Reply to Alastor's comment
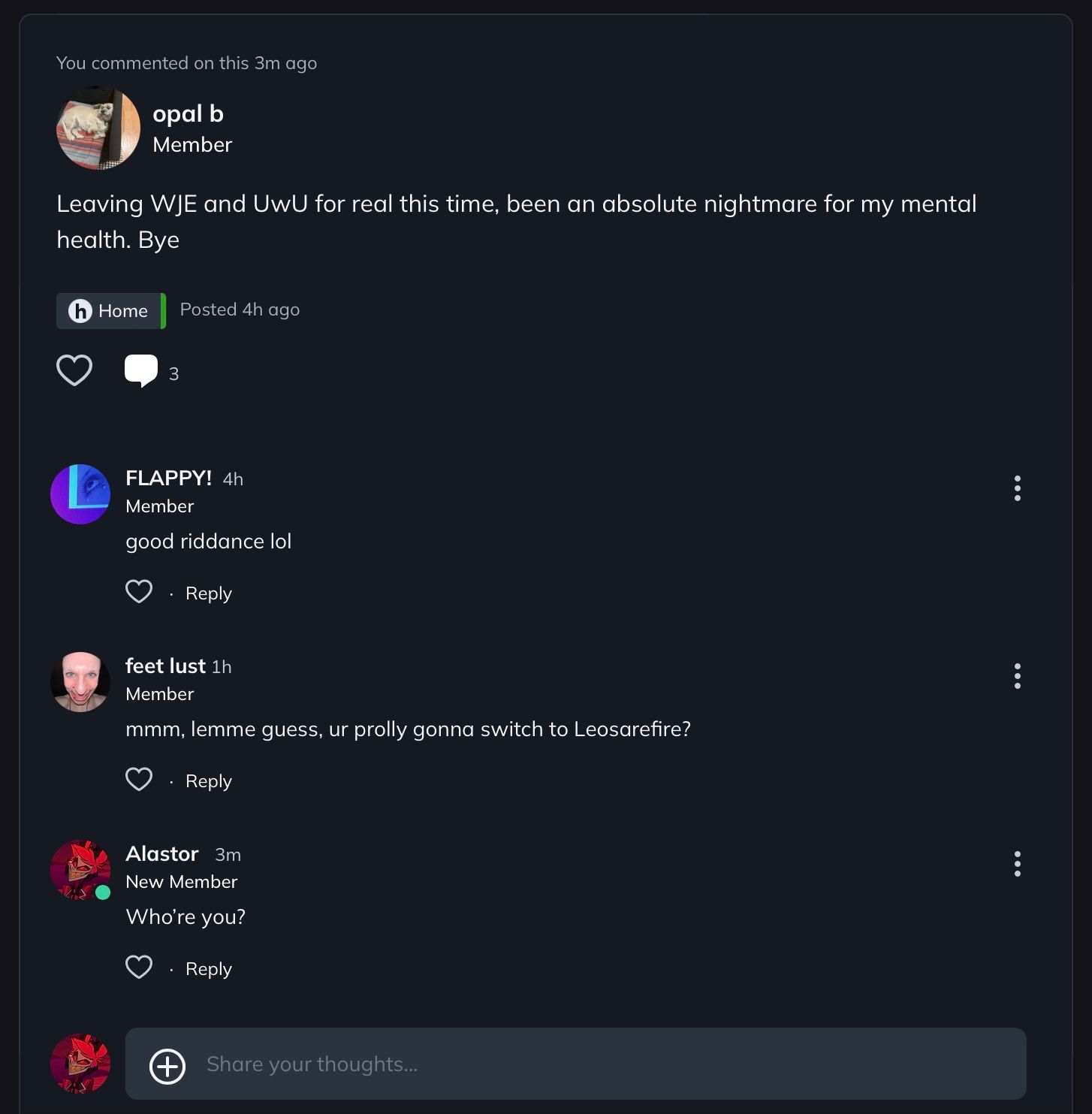The width and height of the screenshot is (1092, 1114). [209, 969]
